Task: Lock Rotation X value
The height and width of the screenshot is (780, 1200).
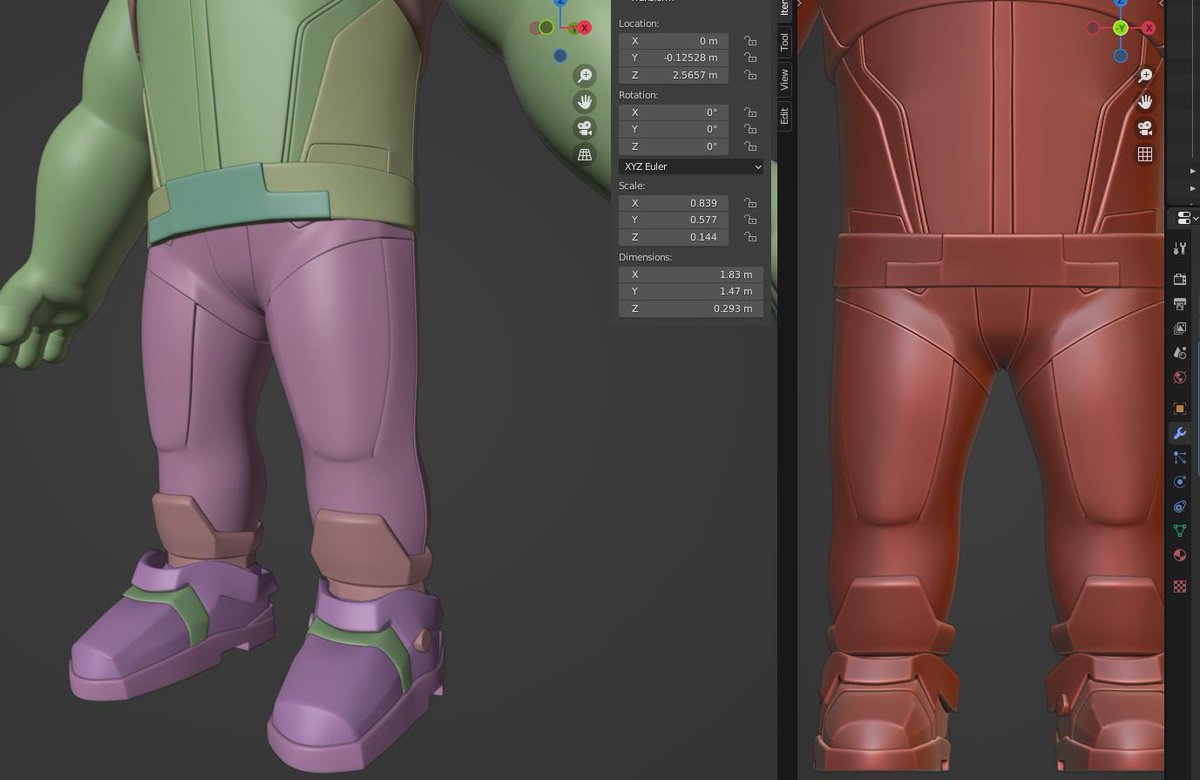Action: point(750,112)
